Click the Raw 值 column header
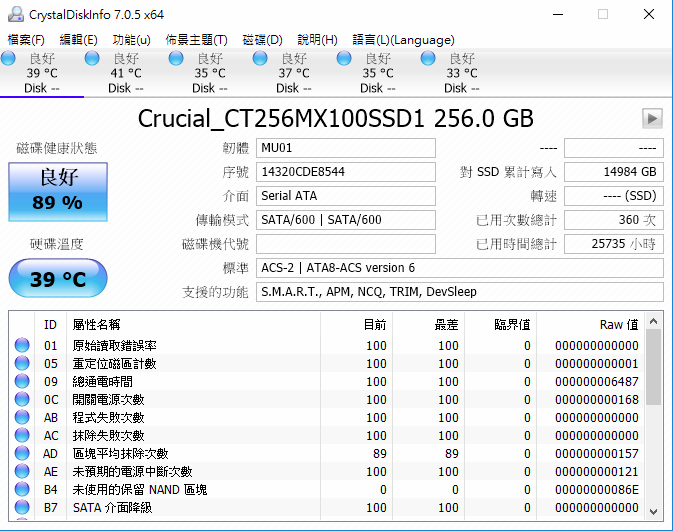The width and height of the screenshot is (673, 531). tap(590, 325)
